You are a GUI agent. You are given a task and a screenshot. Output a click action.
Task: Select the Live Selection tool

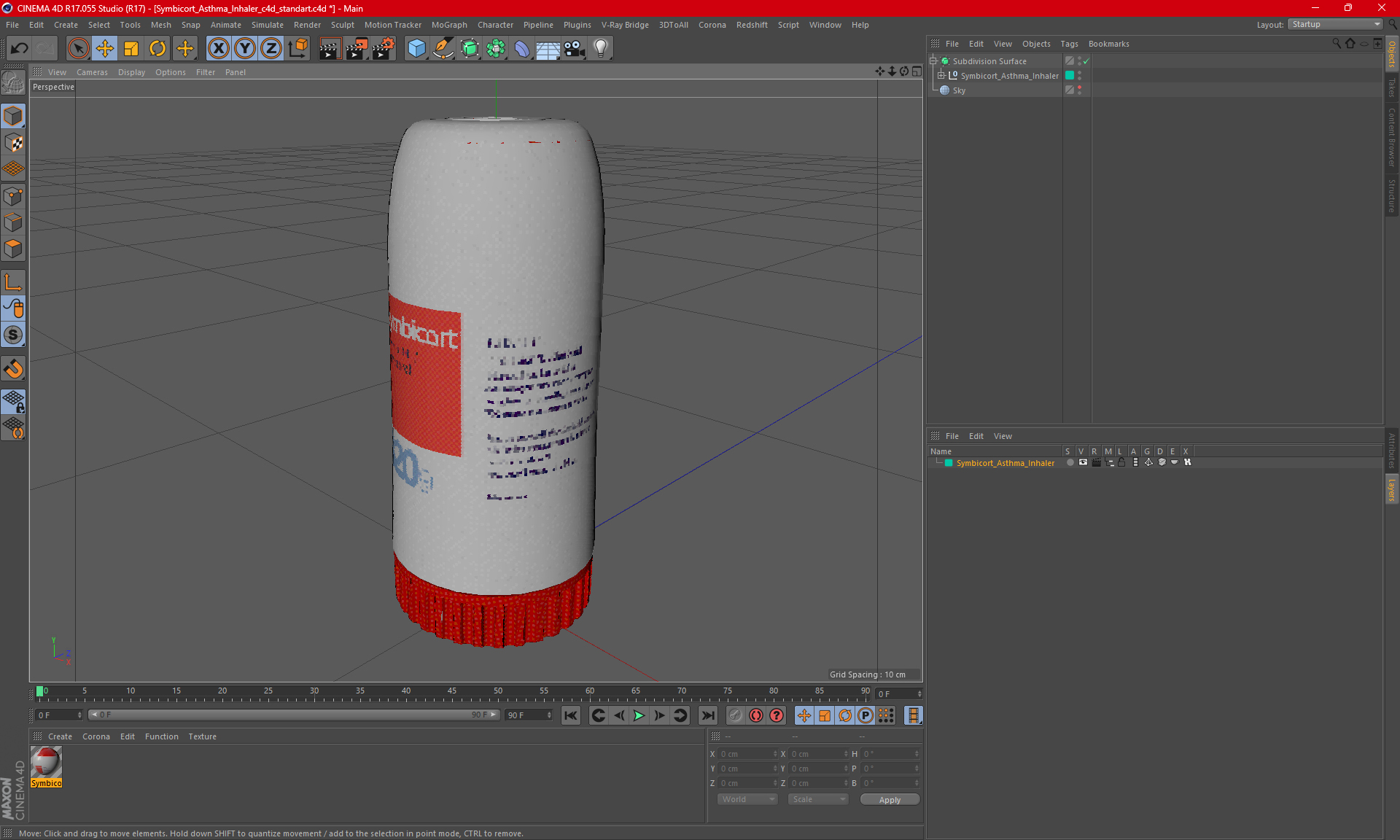(78, 49)
